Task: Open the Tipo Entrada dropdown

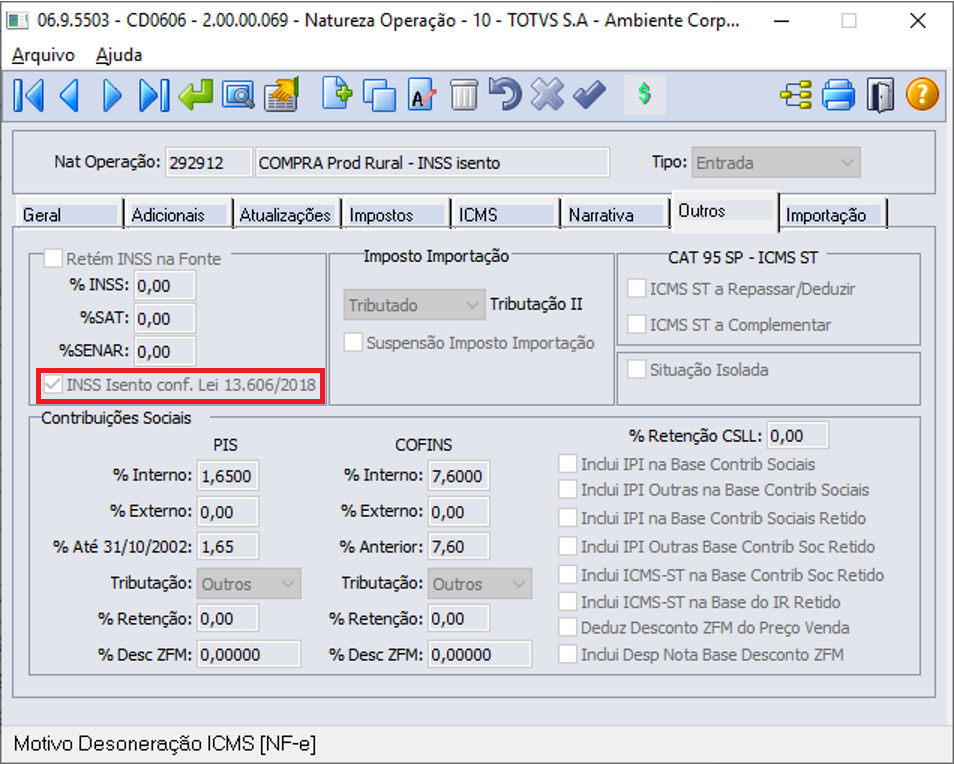Action: pyautogui.click(x=776, y=162)
